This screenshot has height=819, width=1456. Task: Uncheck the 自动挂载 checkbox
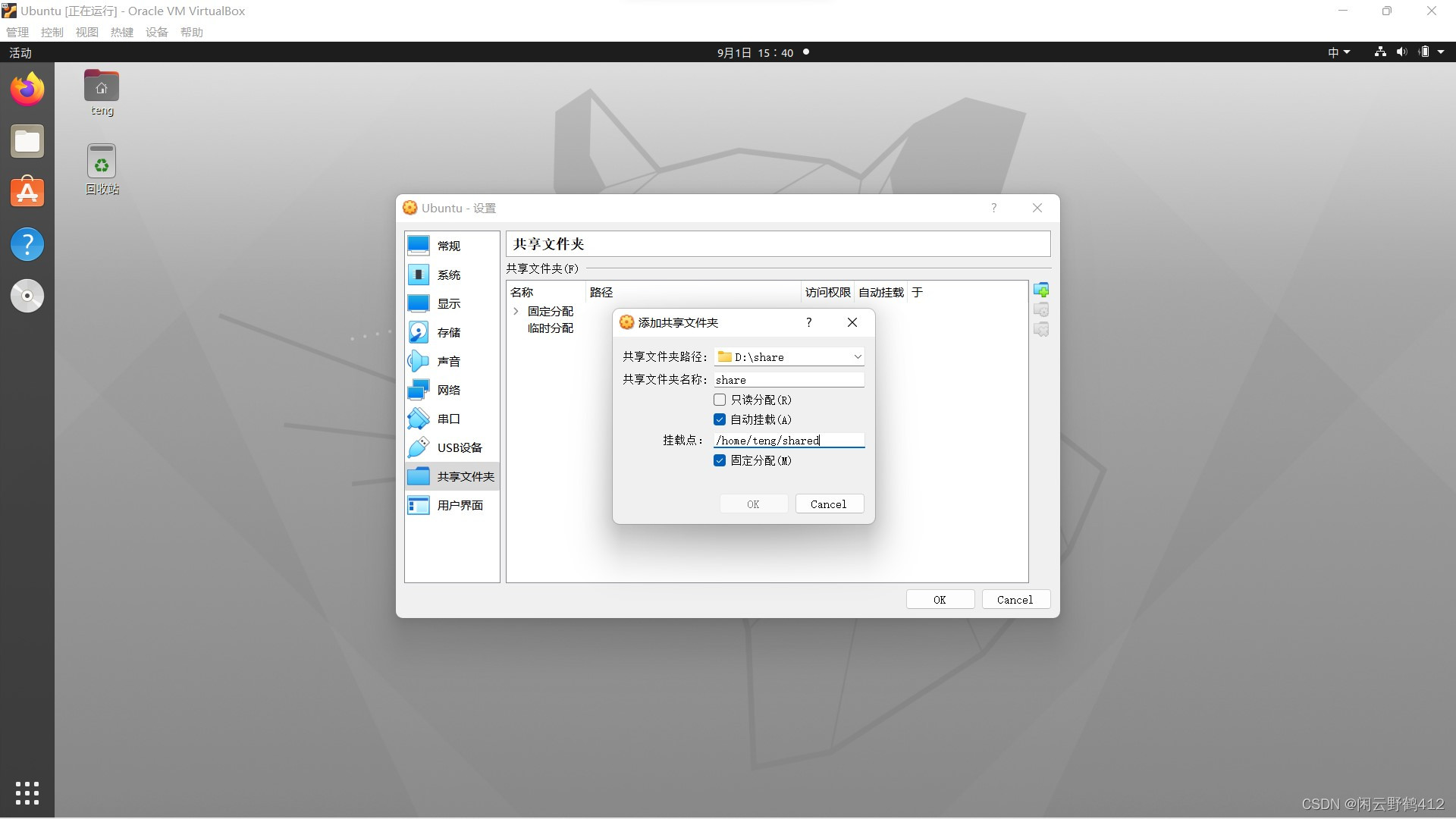(720, 419)
